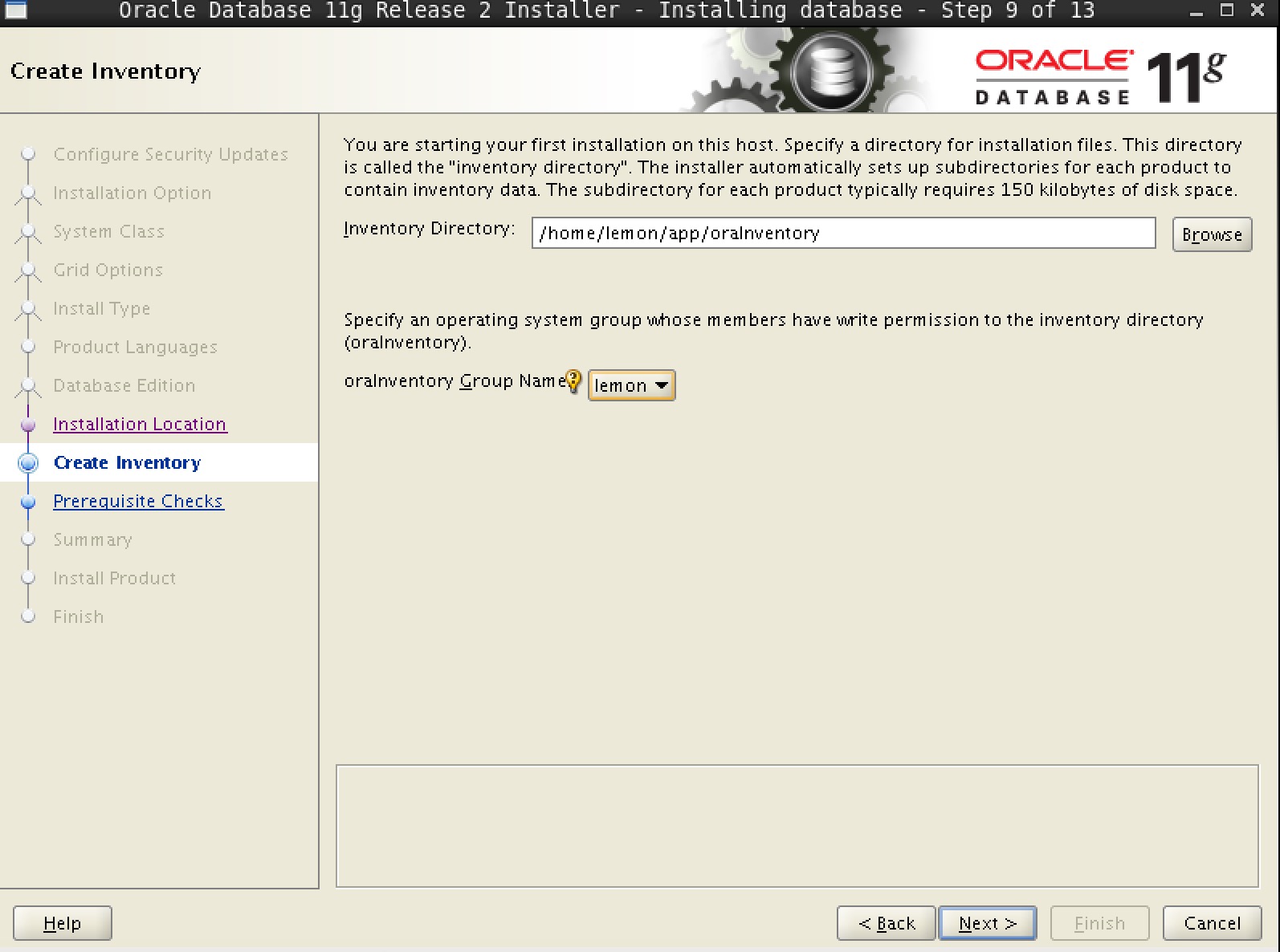Click the oraInventory Group Name label
The height and width of the screenshot is (952, 1280).
pos(455,380)
